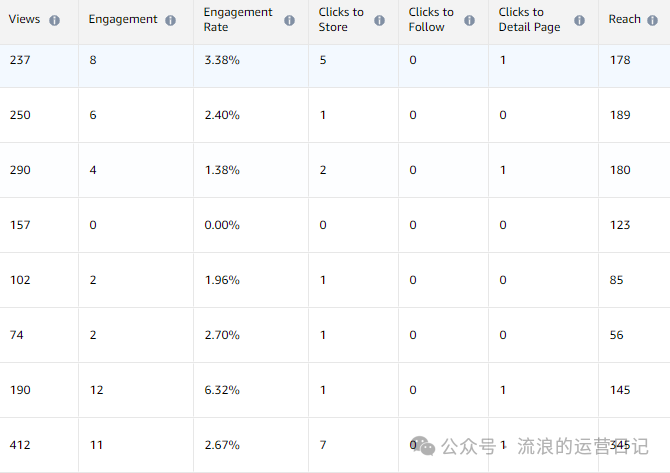Click the 0.00% engagement rate cell

tap(221, 225)
